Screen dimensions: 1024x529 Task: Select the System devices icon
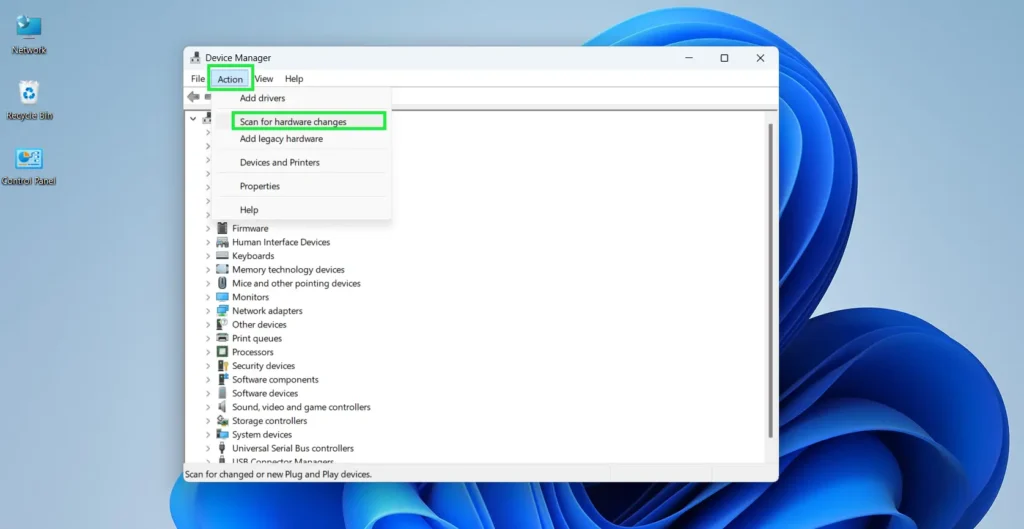222,434
